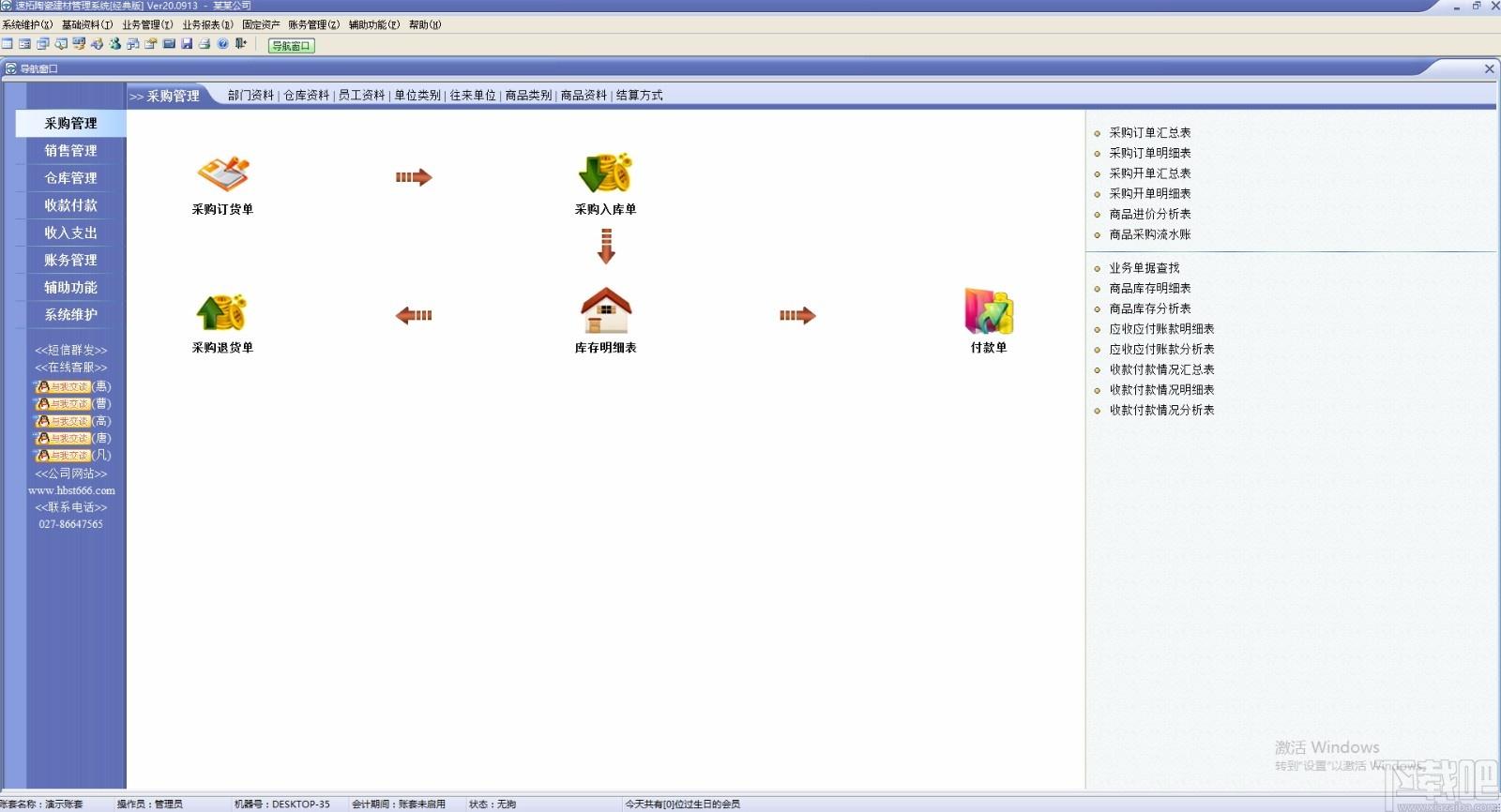Open the 应收应付账款分析表 report
Image resolution: width=1501 pixels, height=812 pixels.
(1161, 350)
